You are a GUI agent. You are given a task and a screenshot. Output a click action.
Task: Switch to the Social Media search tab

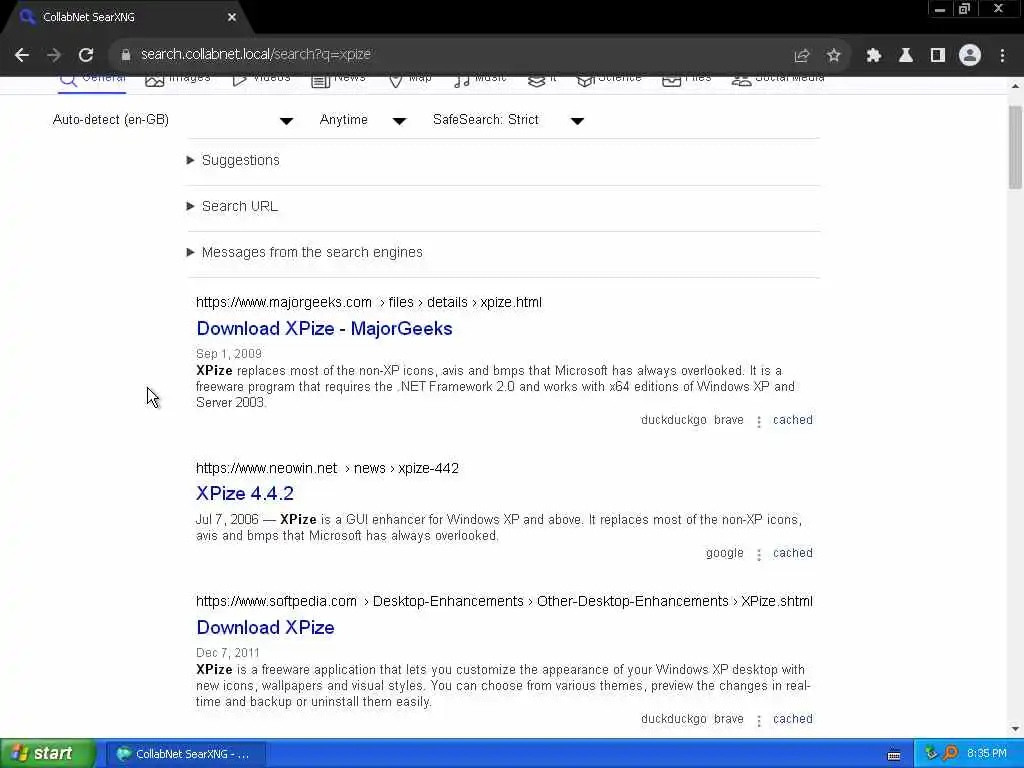[778, 80]
